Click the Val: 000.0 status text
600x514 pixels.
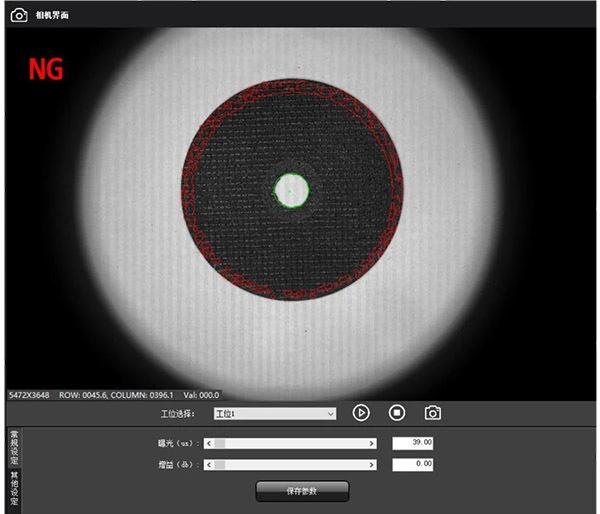(x=201, y=395)
